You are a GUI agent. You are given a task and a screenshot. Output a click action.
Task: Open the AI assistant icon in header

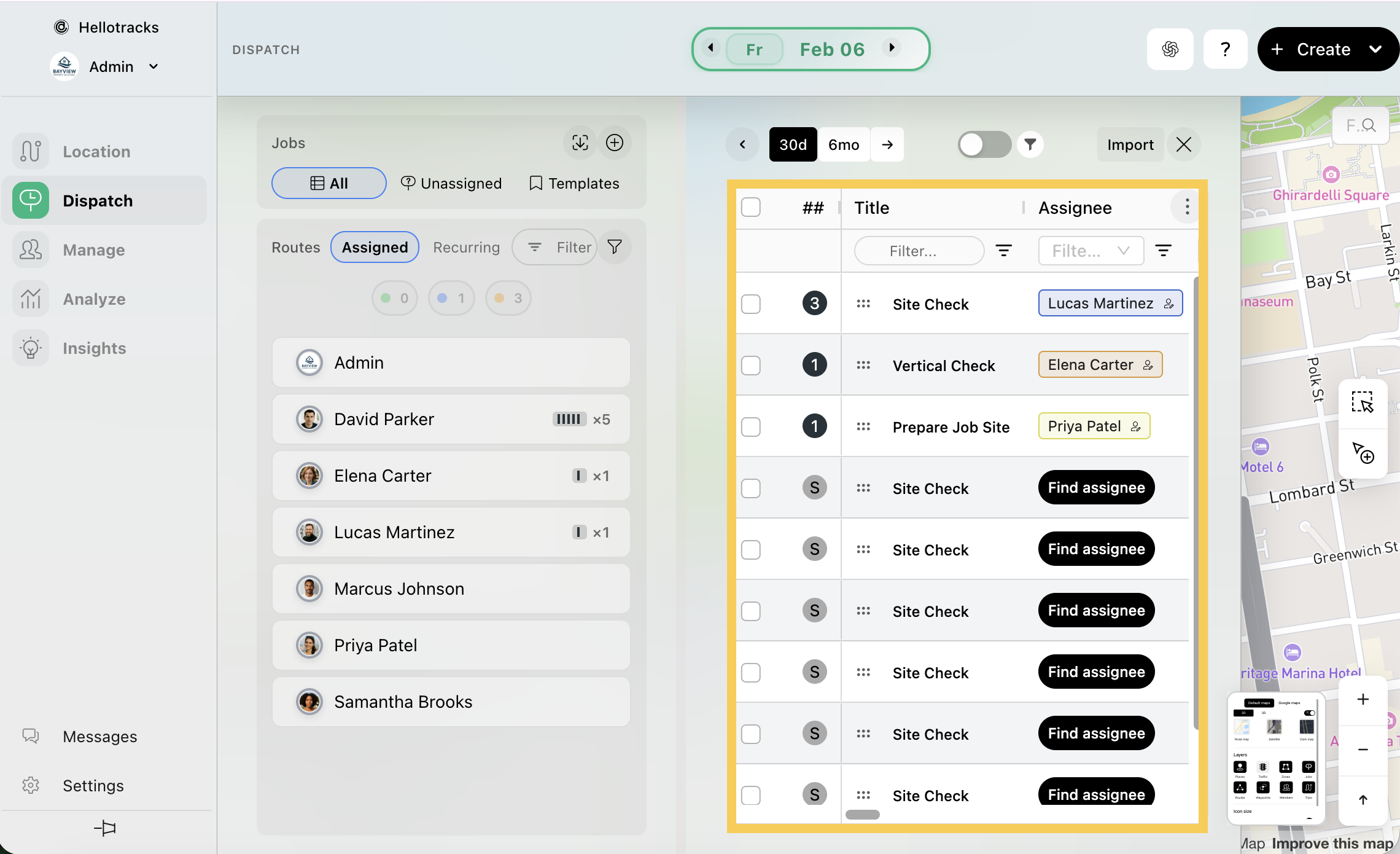pyautogui.click(x=1170, y=49)
